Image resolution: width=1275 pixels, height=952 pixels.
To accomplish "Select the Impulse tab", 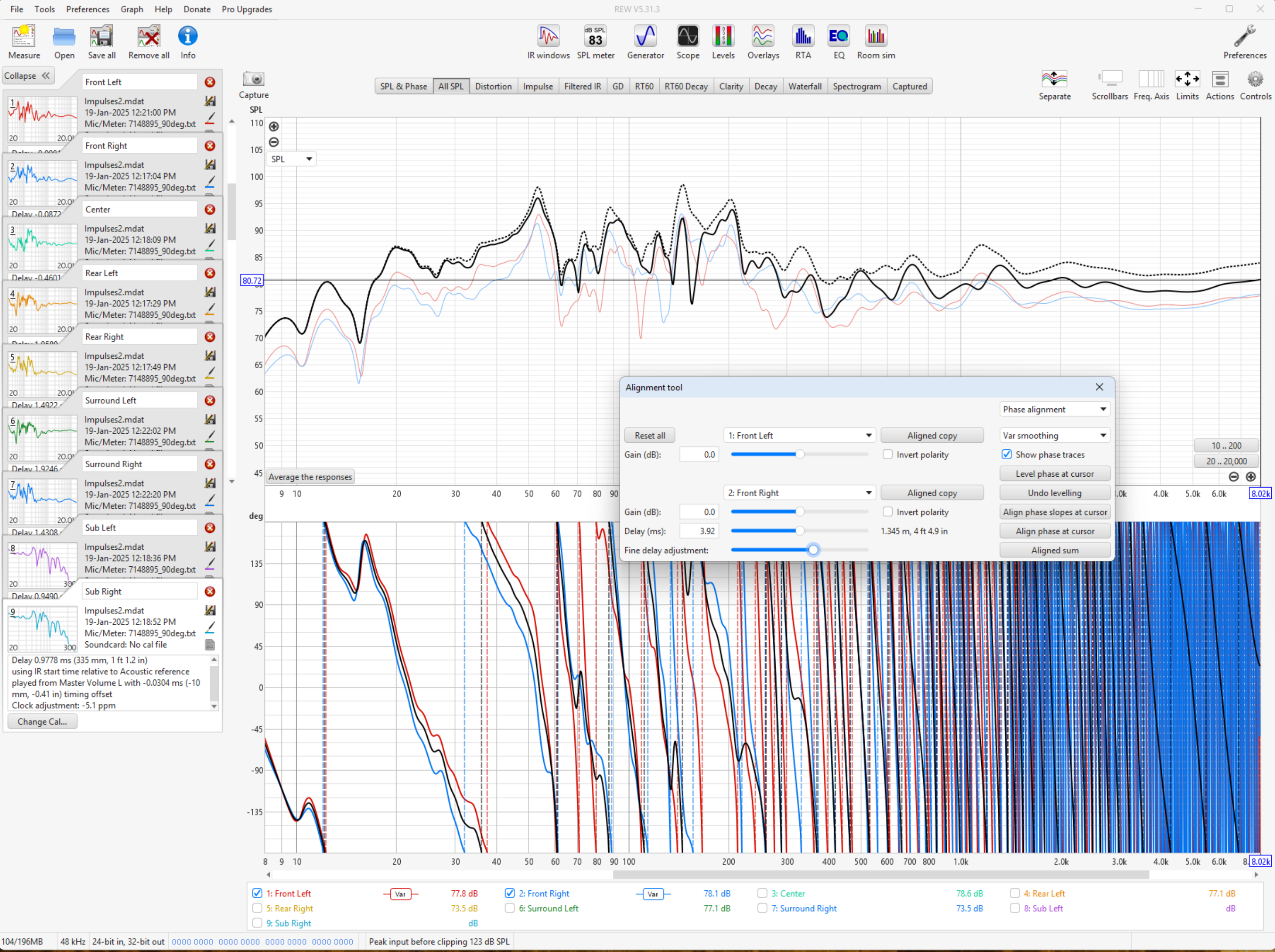I will 538,86.
